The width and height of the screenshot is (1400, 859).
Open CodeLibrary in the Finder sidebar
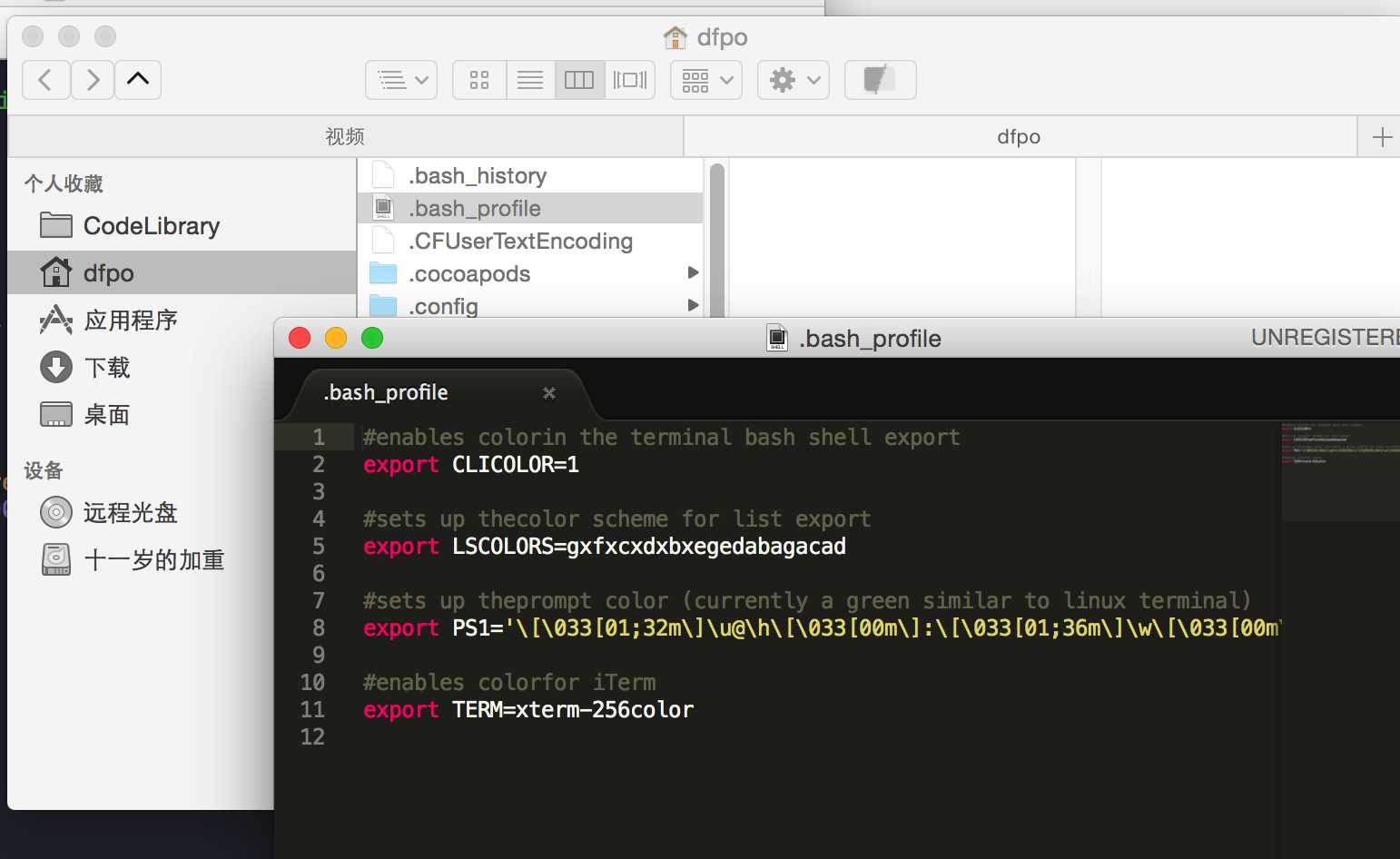pyautogui.click(x=182, y=226)
